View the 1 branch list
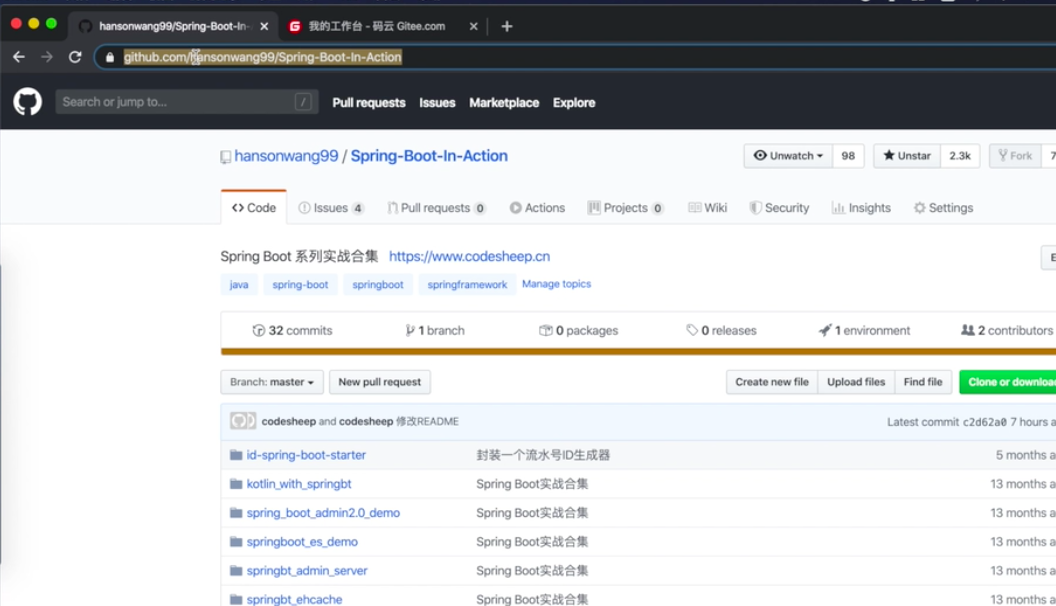Screen dimensions: 1056x606 [x=434, y=331]
